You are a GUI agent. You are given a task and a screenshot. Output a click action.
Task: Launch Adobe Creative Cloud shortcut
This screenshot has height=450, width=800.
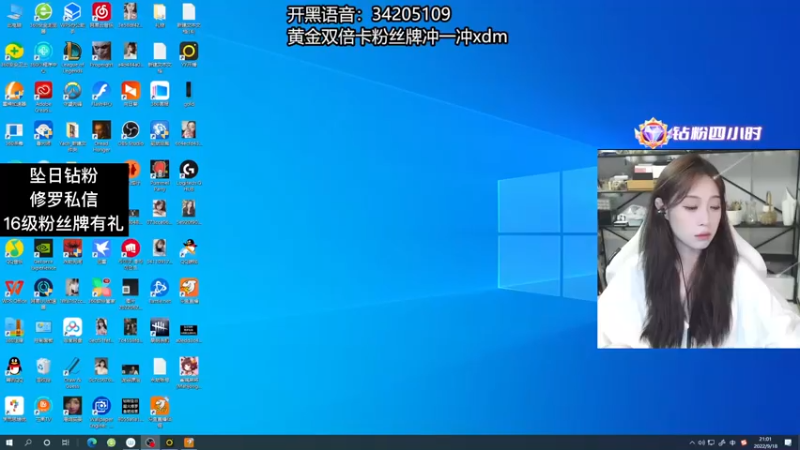click(43, 97)
